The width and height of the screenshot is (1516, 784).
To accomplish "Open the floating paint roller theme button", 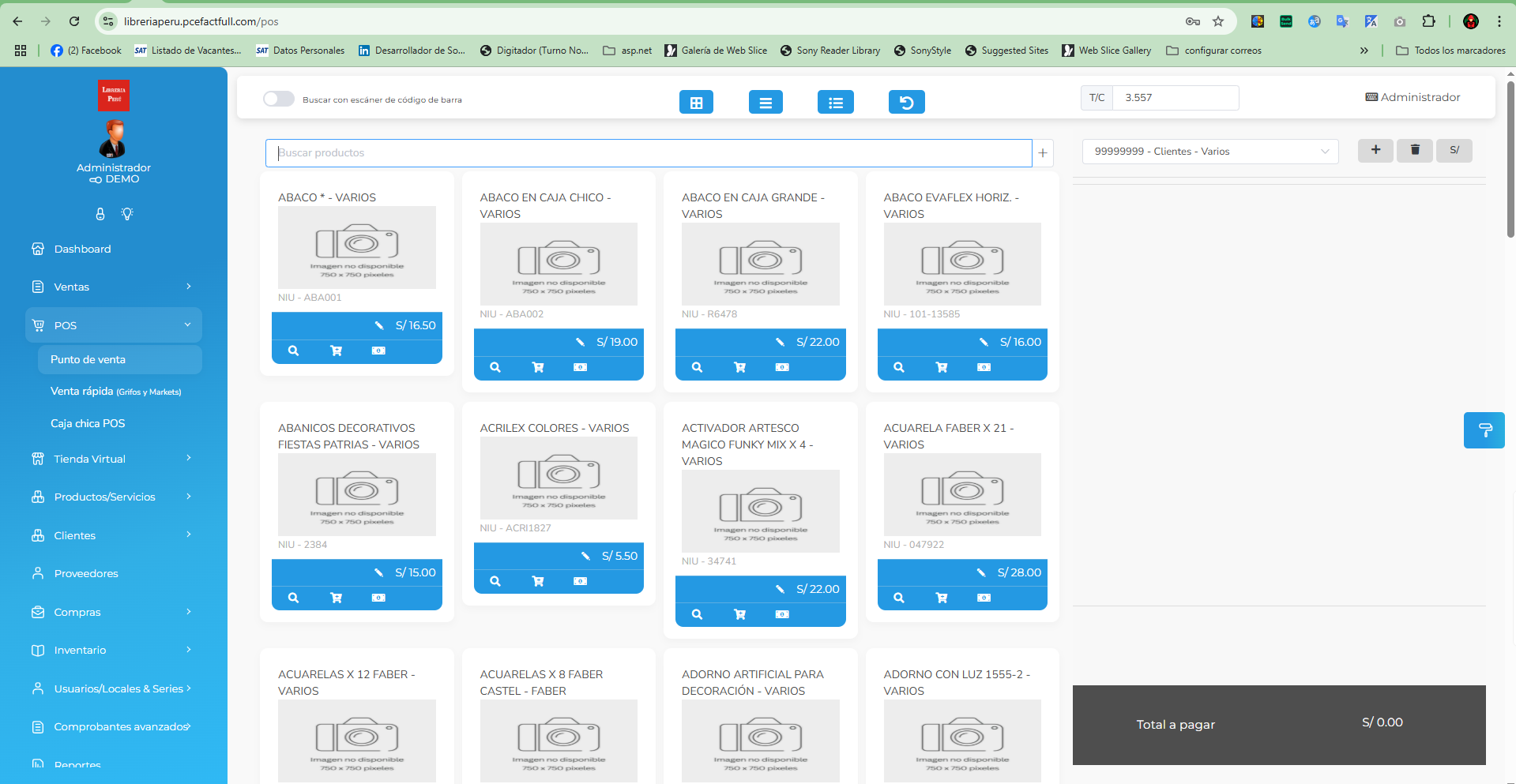I will point(1484,430).
